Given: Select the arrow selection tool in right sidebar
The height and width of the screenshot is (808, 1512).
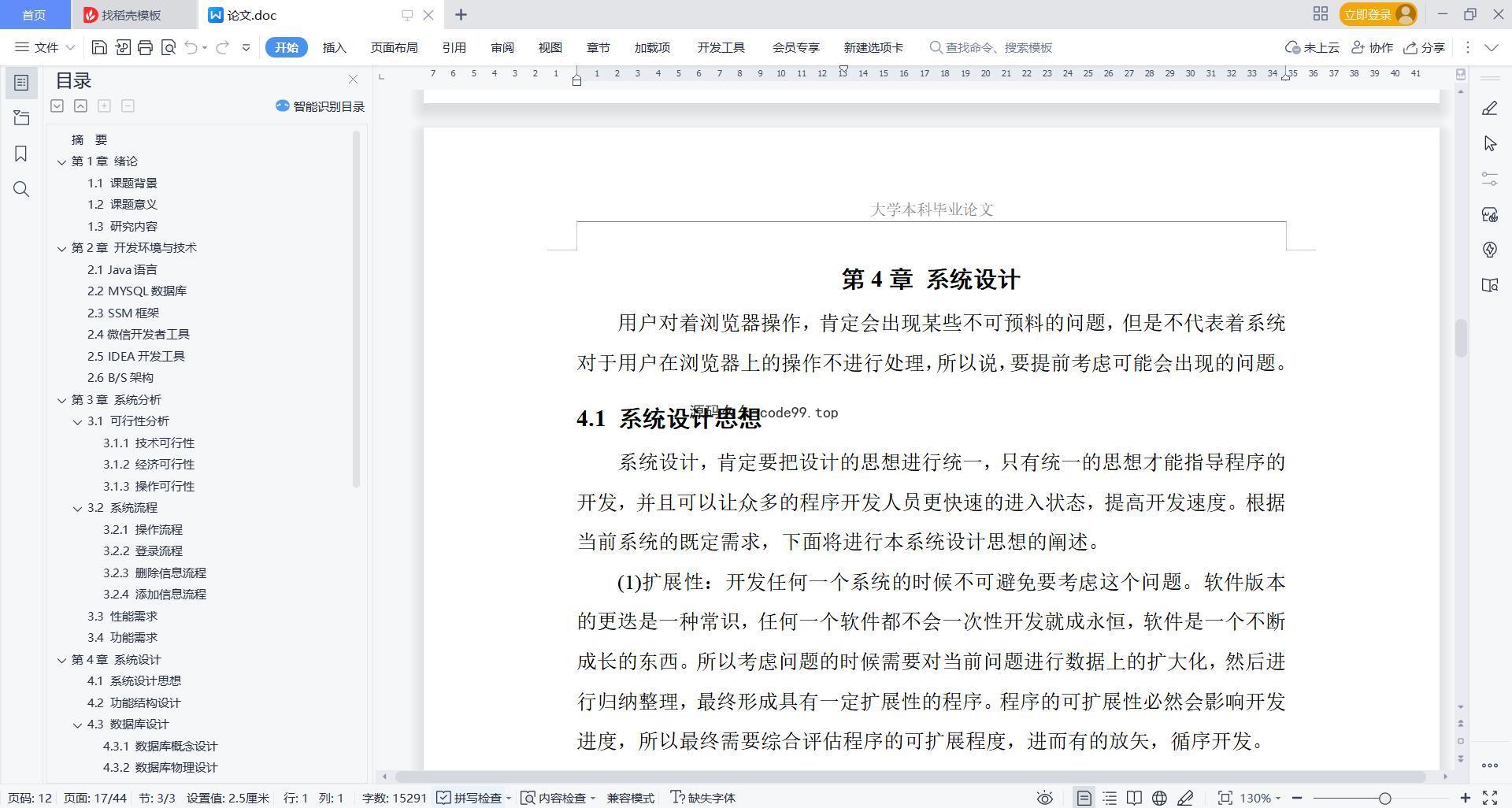Looking at the screenshot, I should pos(1489,143).
